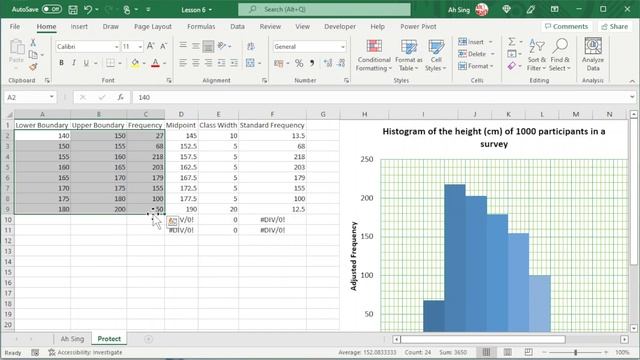Switch to the Power Pivot tab
This screenshot has width=640, height=360.
coord(418,27)
